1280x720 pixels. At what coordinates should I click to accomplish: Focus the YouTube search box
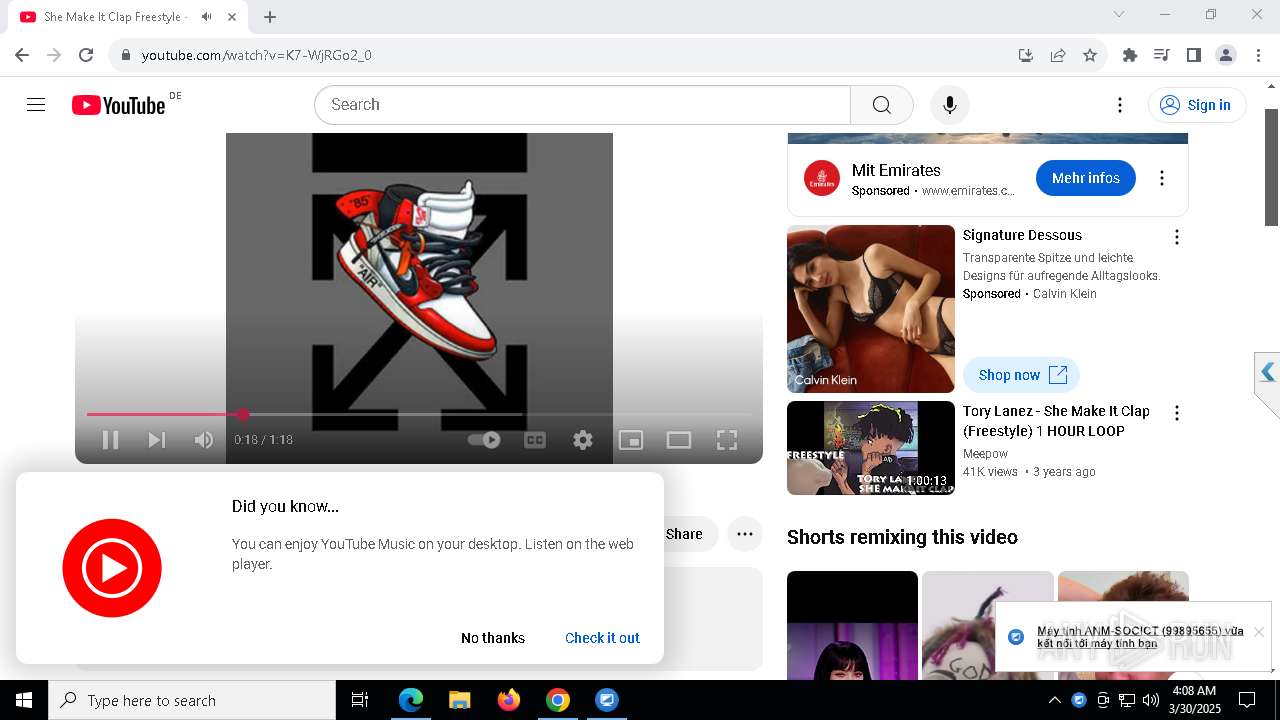point(582,105)
